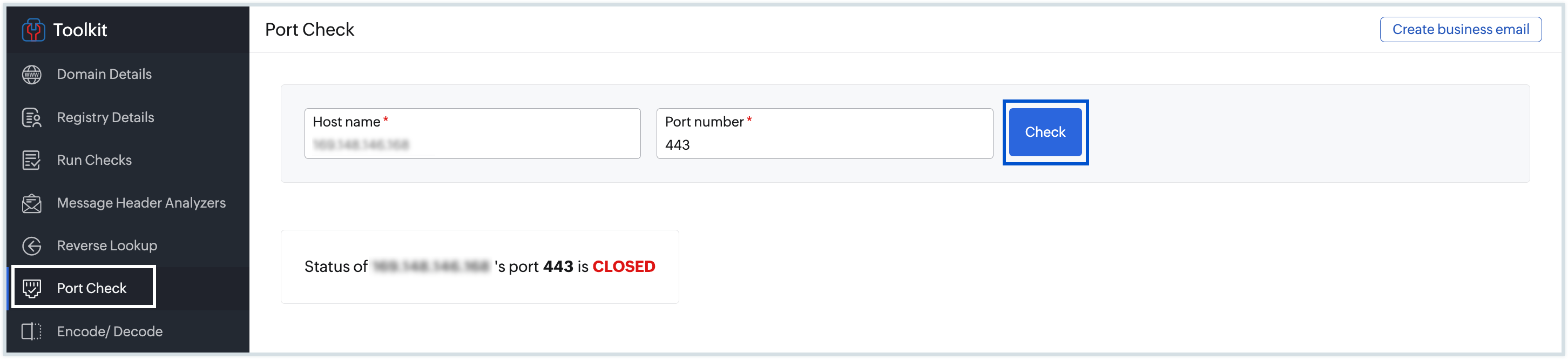Image resolution: width=1568 pixels, height=359 pixels.
Task: Click Create business email button
Action: pos(1459,29)
